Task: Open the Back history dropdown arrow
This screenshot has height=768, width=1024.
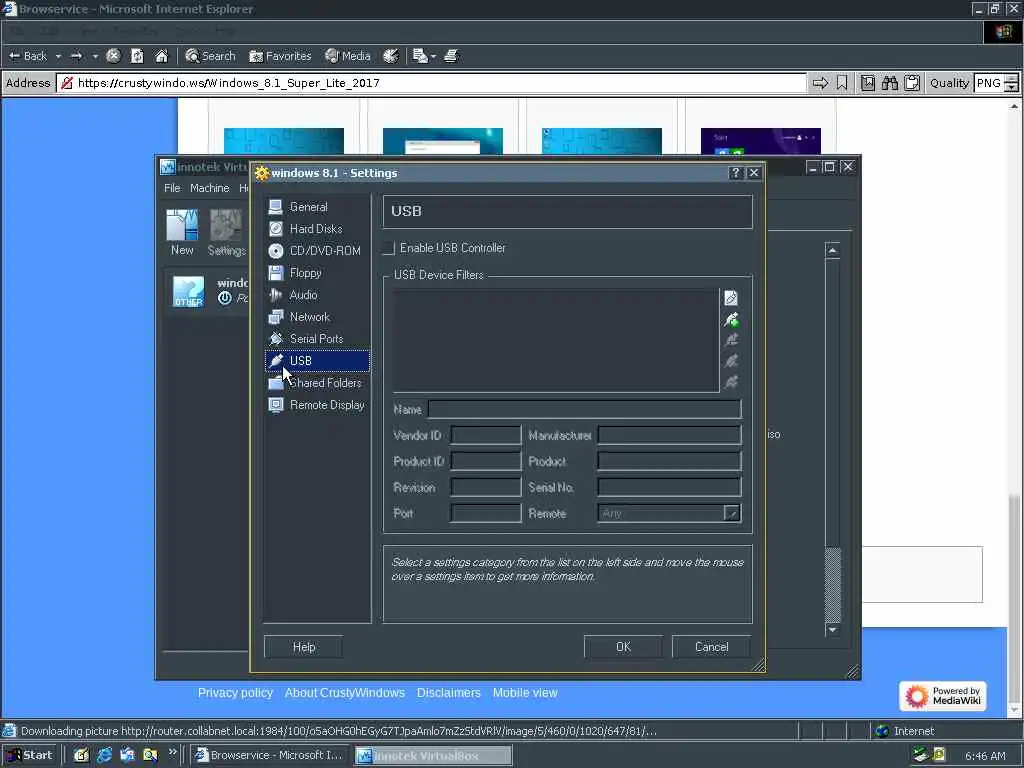Action: (x=58, y=56)
